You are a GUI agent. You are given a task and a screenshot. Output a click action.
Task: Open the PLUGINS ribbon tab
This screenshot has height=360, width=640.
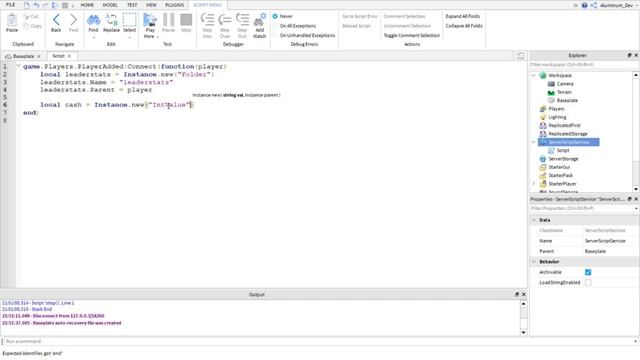174,5
